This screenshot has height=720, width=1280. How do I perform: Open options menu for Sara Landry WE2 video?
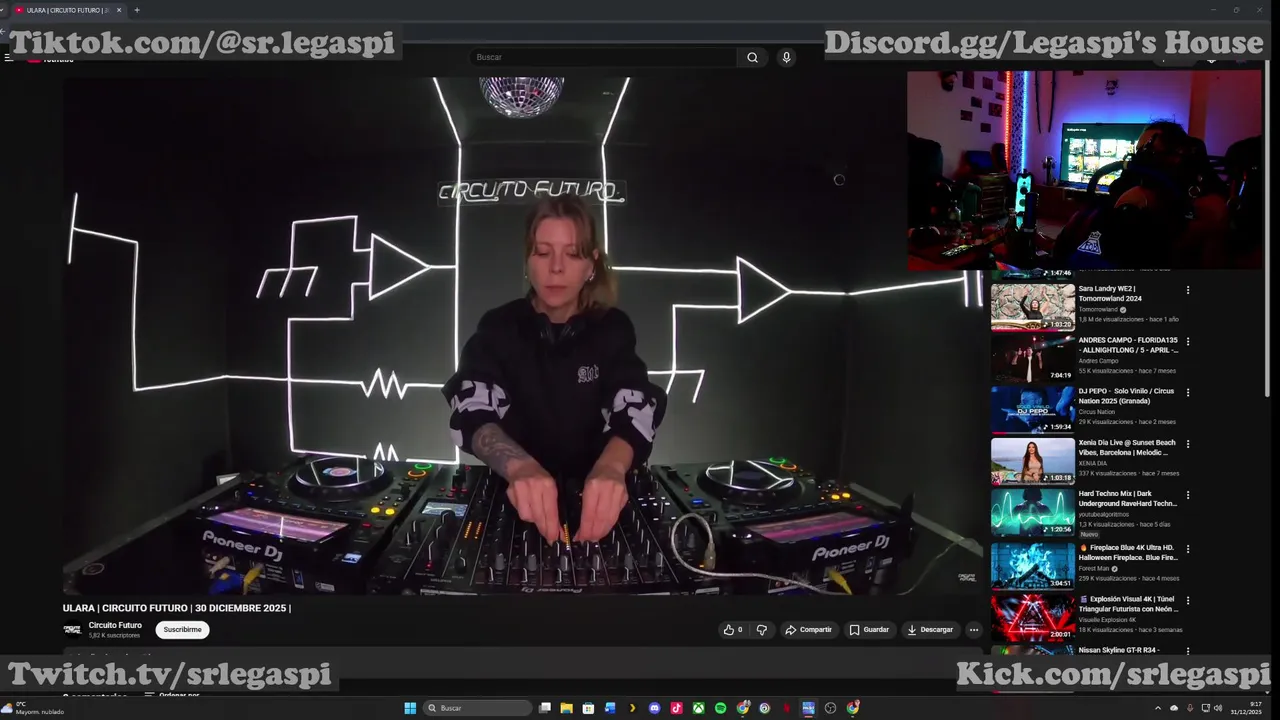[x=1188, y=290]
